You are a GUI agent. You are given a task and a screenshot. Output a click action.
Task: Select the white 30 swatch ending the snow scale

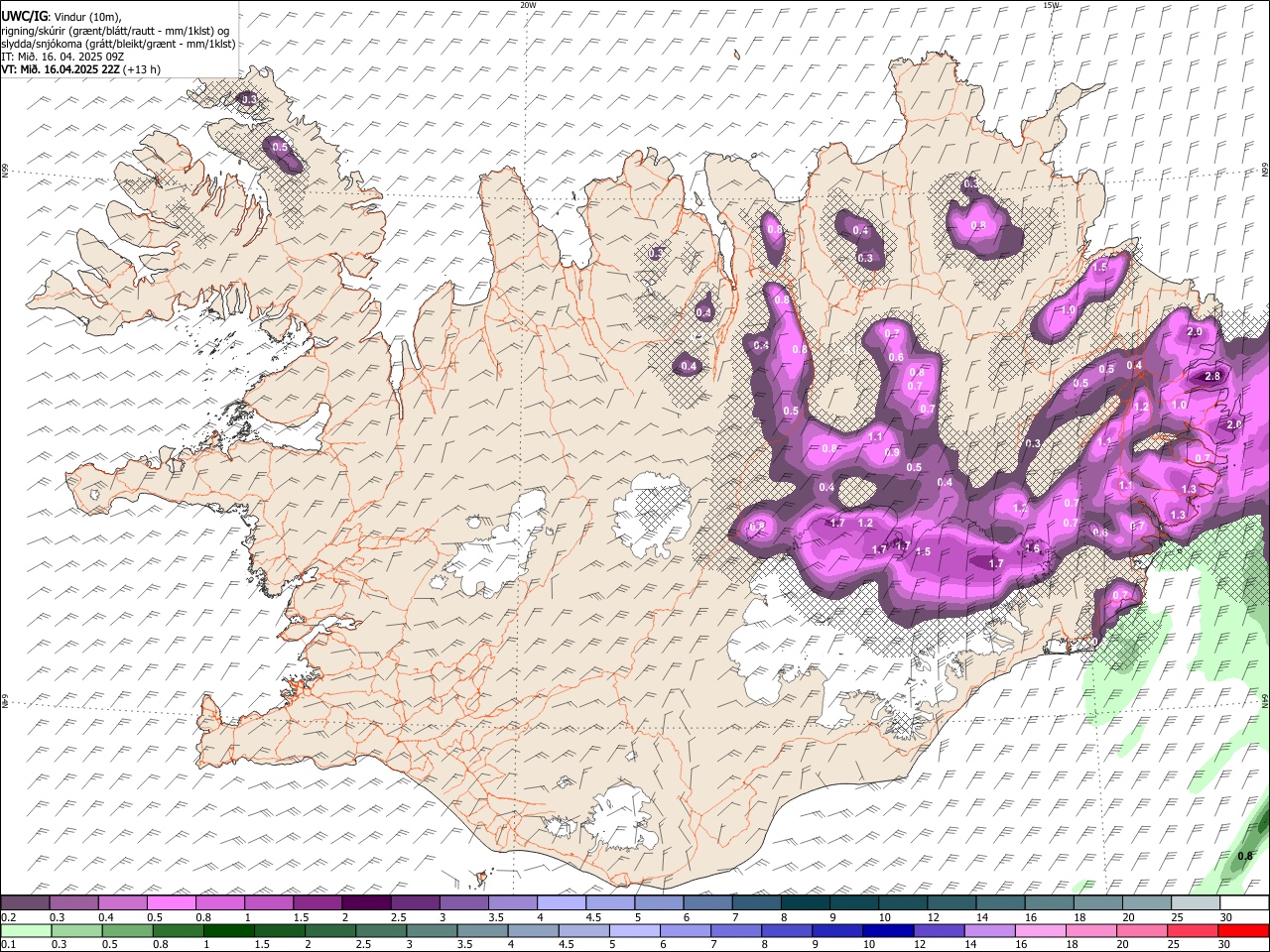pos(1244,903)
